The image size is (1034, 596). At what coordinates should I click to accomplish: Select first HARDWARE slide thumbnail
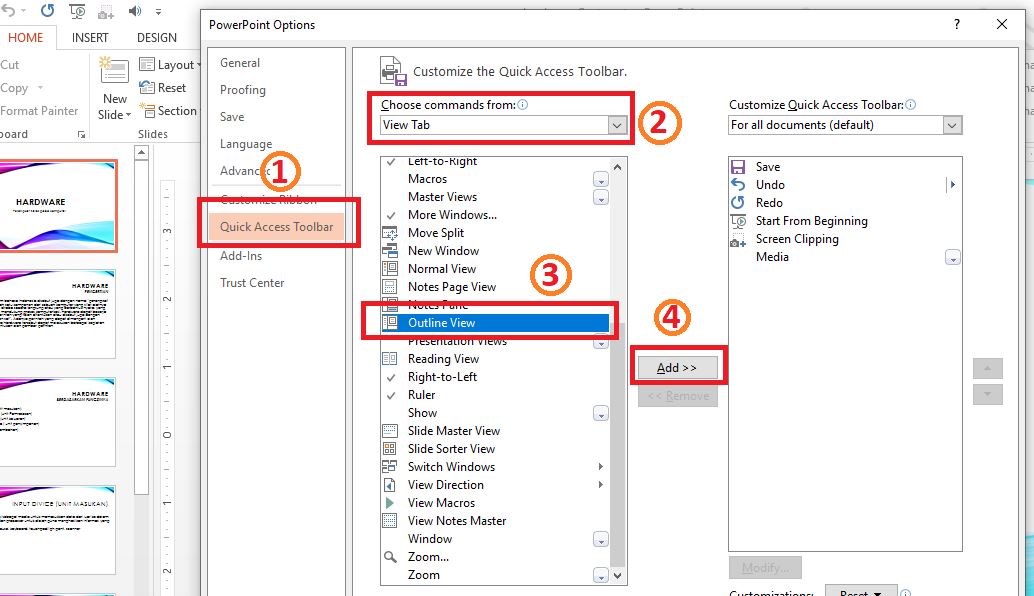click(59, 206)
